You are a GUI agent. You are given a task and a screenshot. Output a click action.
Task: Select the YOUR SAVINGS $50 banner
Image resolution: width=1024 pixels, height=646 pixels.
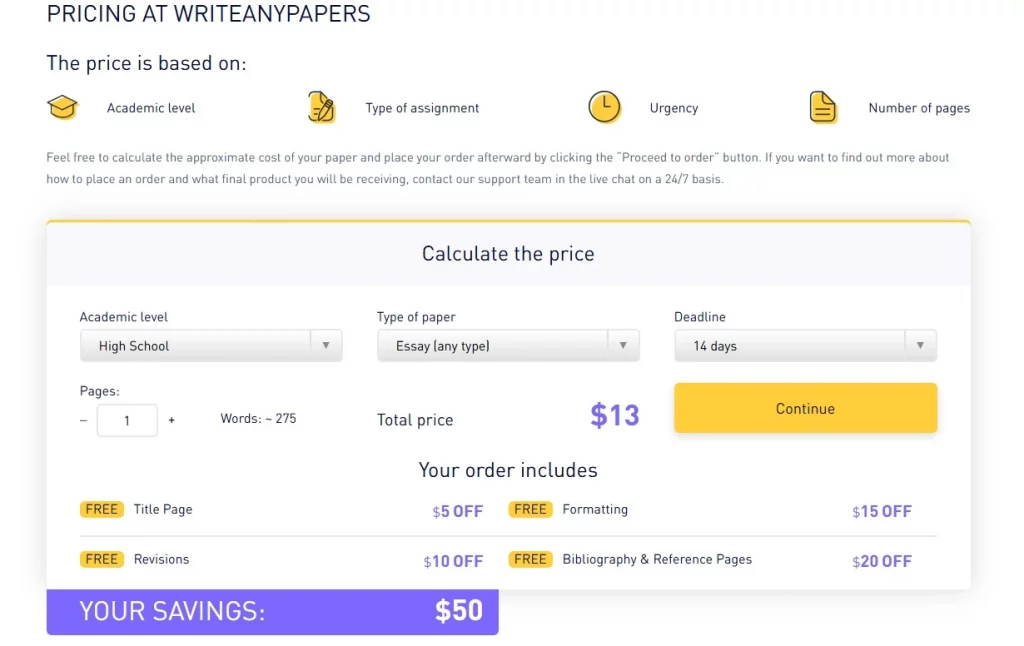pos(272,611)
